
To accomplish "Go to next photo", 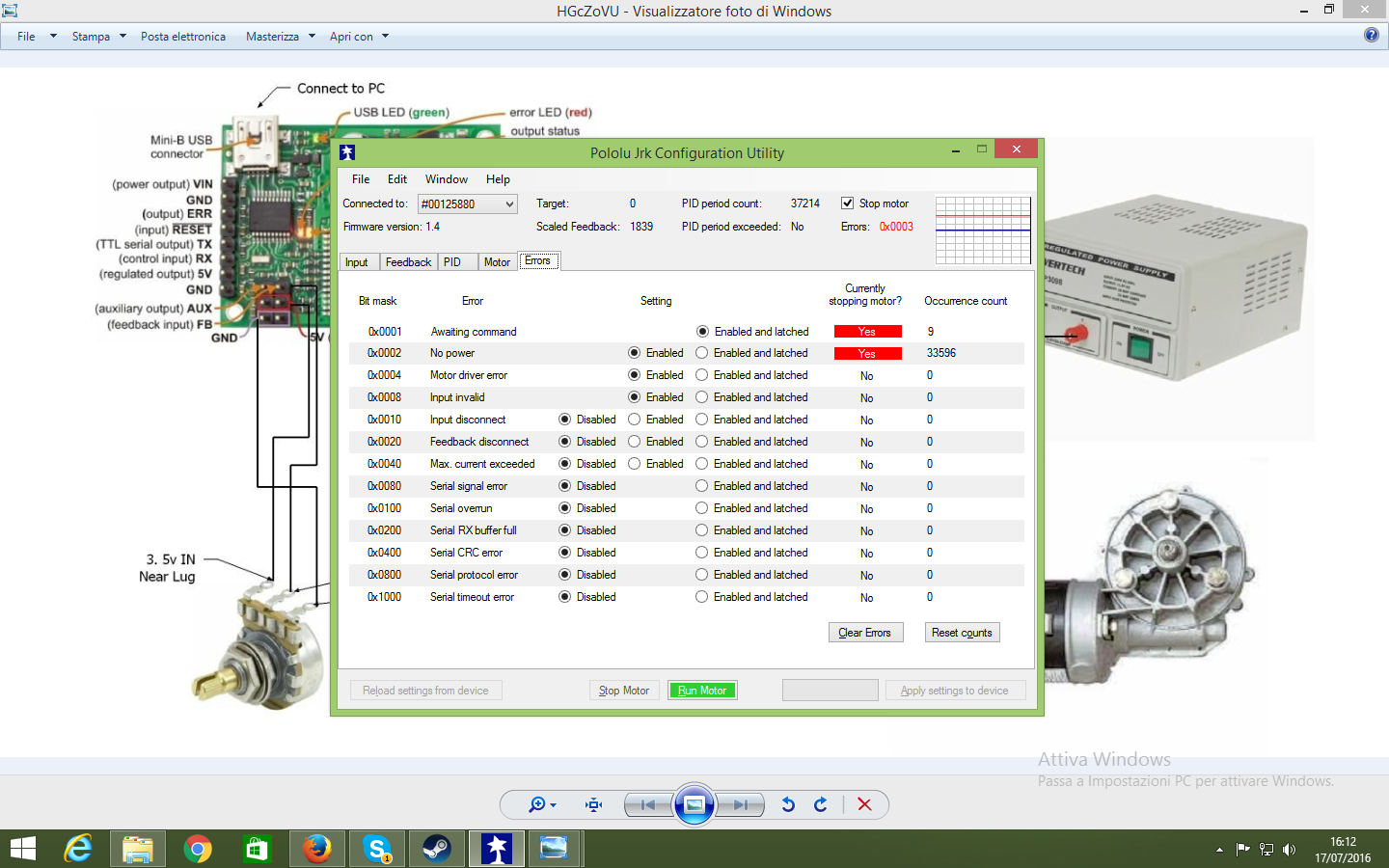I will [741, 804].
